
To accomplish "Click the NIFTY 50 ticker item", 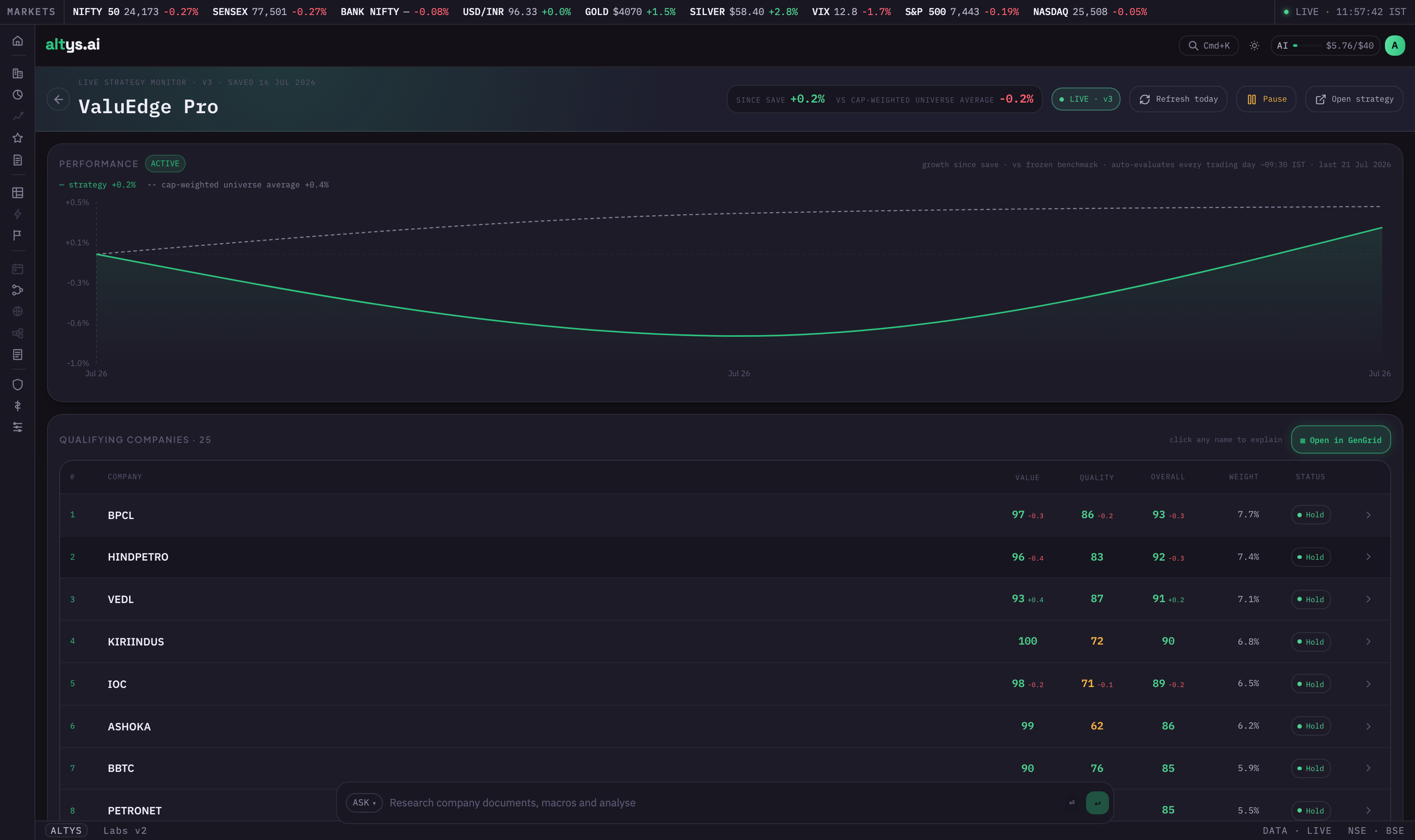I will pos(135,12).
